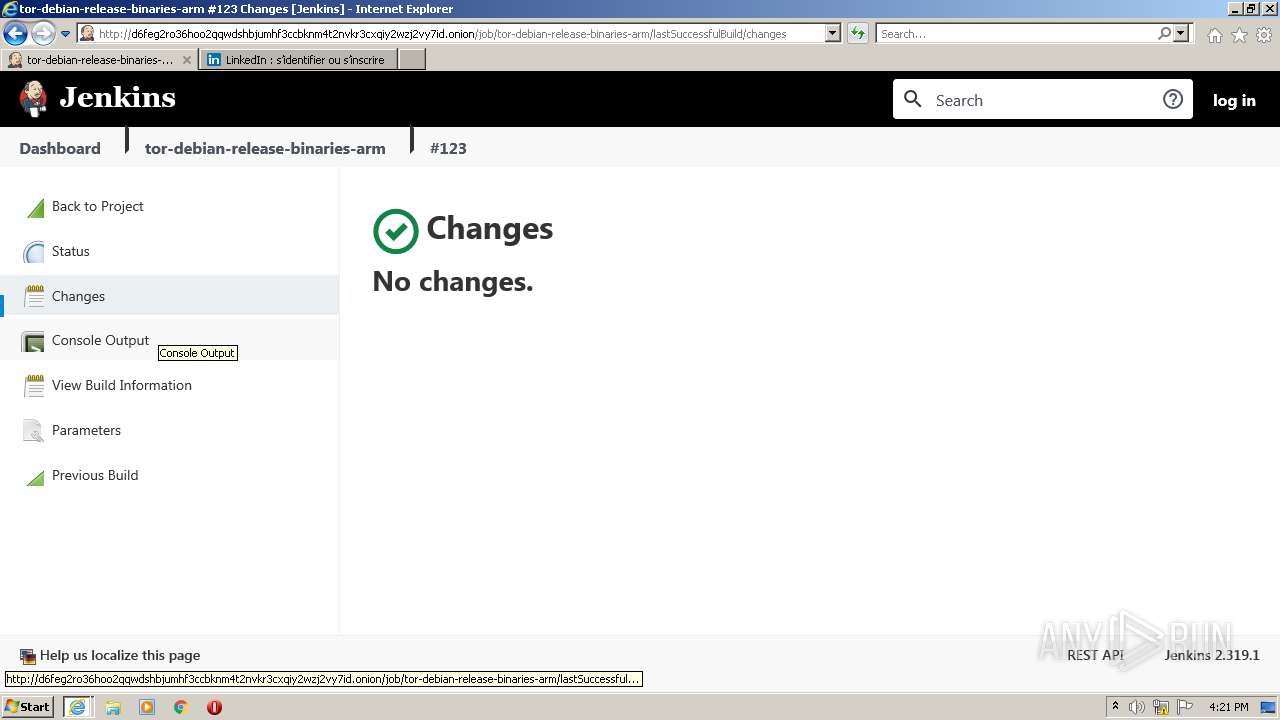
Task: Open the search help question mark icon
Action: [x=1173, y=99]
